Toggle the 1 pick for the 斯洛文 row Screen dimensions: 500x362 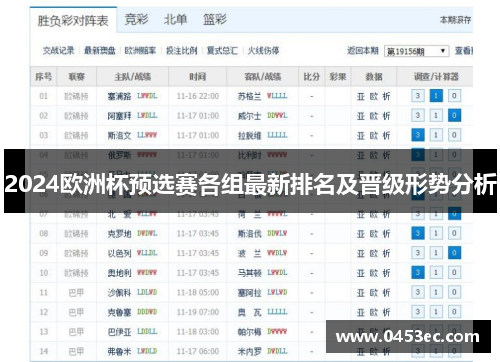tap(436, 135)
